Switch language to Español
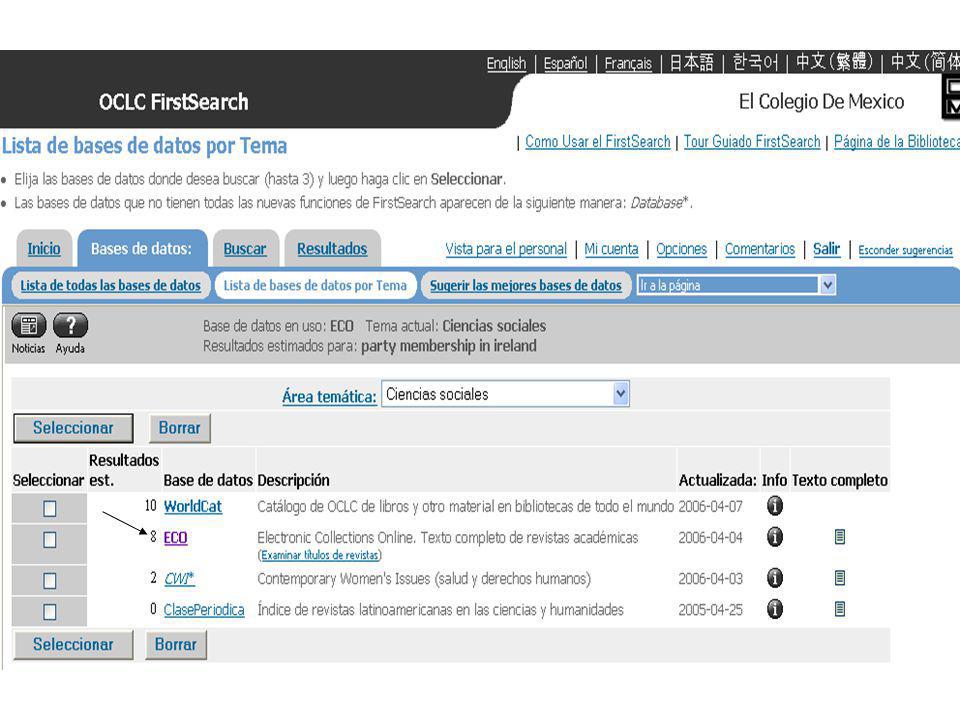The height and width of the screenshot is (720, 960). [x=565, y=63]
